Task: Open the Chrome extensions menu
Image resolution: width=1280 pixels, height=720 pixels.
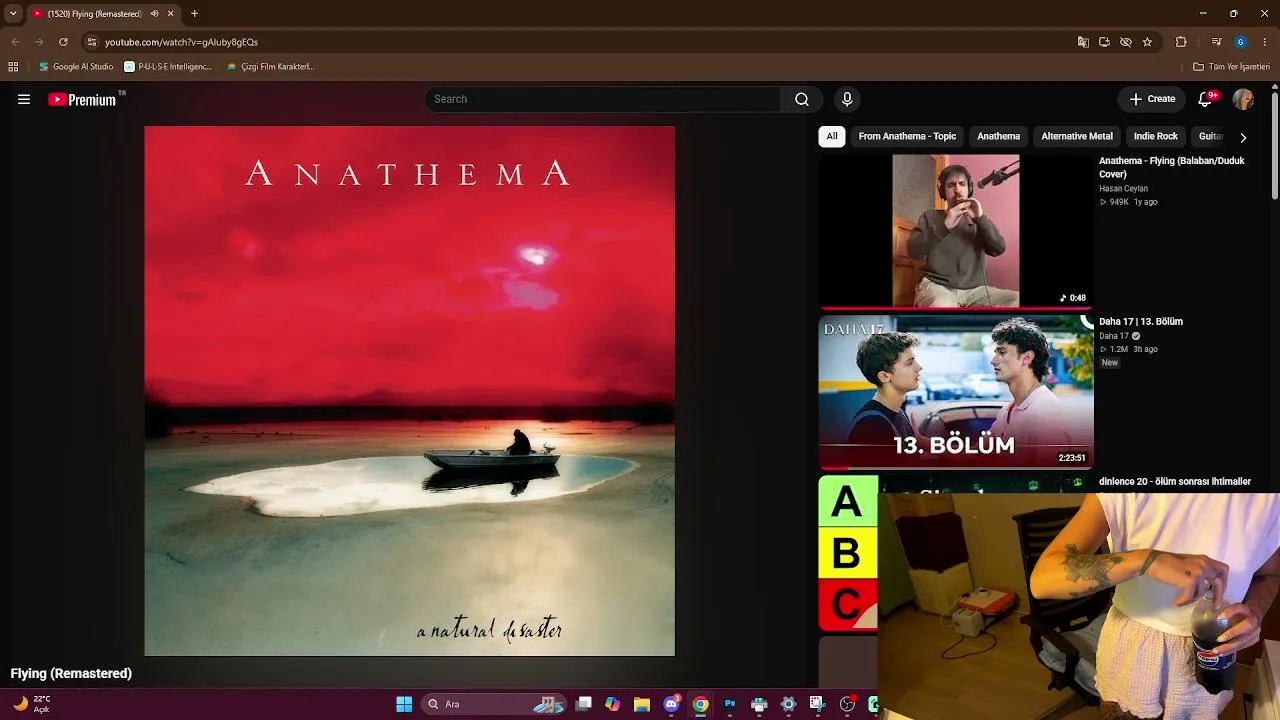Action: pos(1181,42)
